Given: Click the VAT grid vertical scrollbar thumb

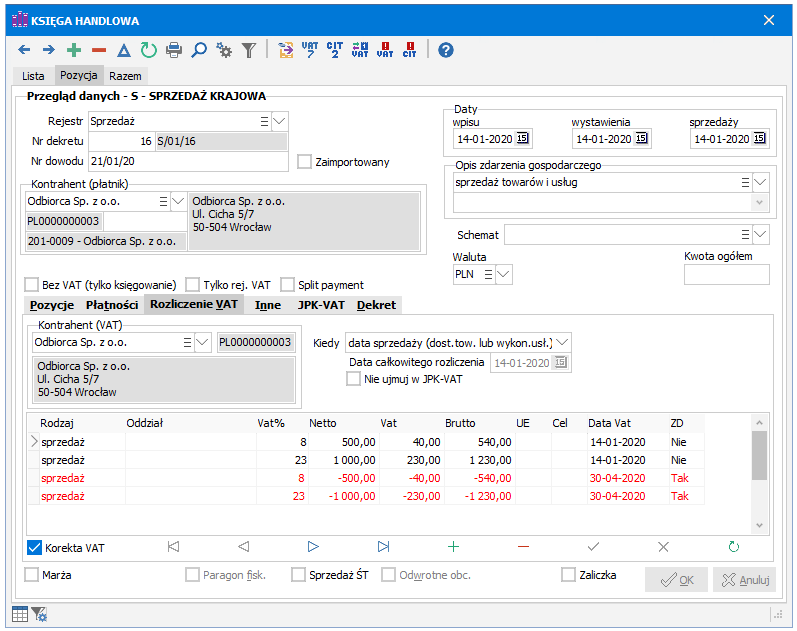Looking at the screenshot, I should pyautogui.click(x=759, y=455).
